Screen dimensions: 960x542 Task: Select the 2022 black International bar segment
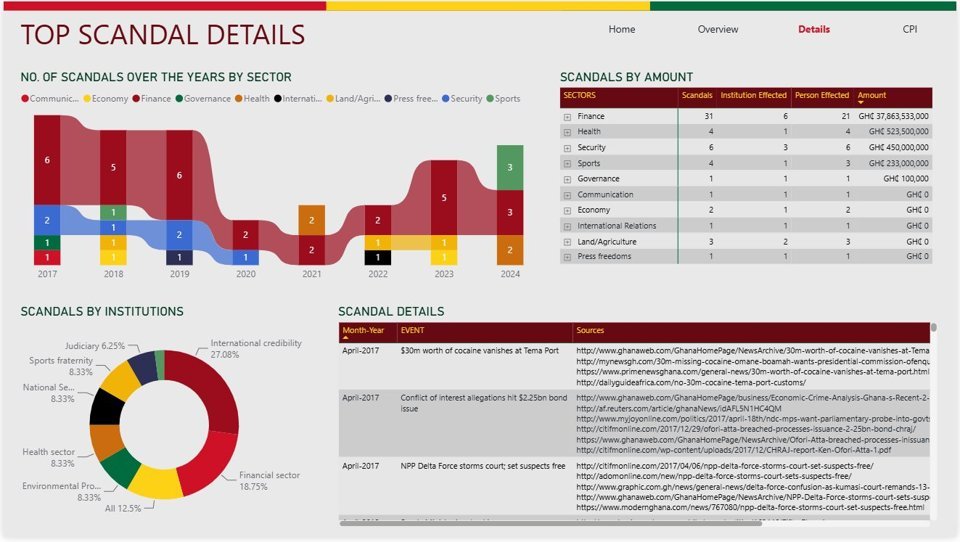point(378,257)
